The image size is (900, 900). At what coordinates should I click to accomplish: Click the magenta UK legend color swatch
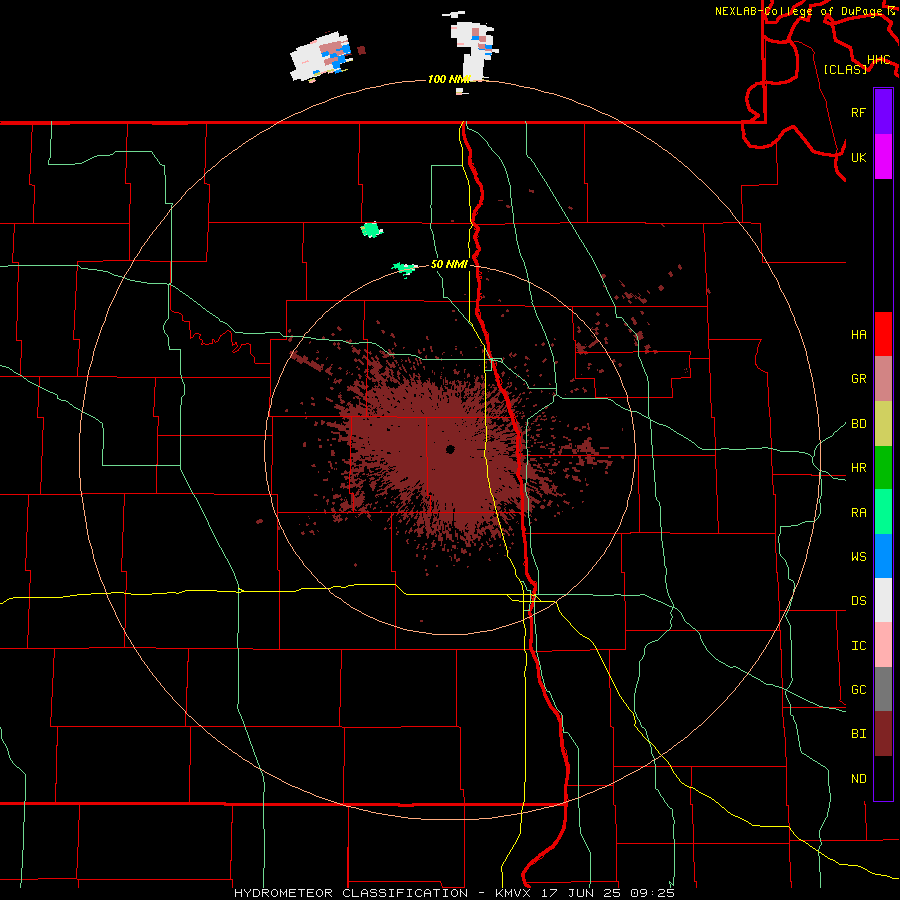[883, 157]
